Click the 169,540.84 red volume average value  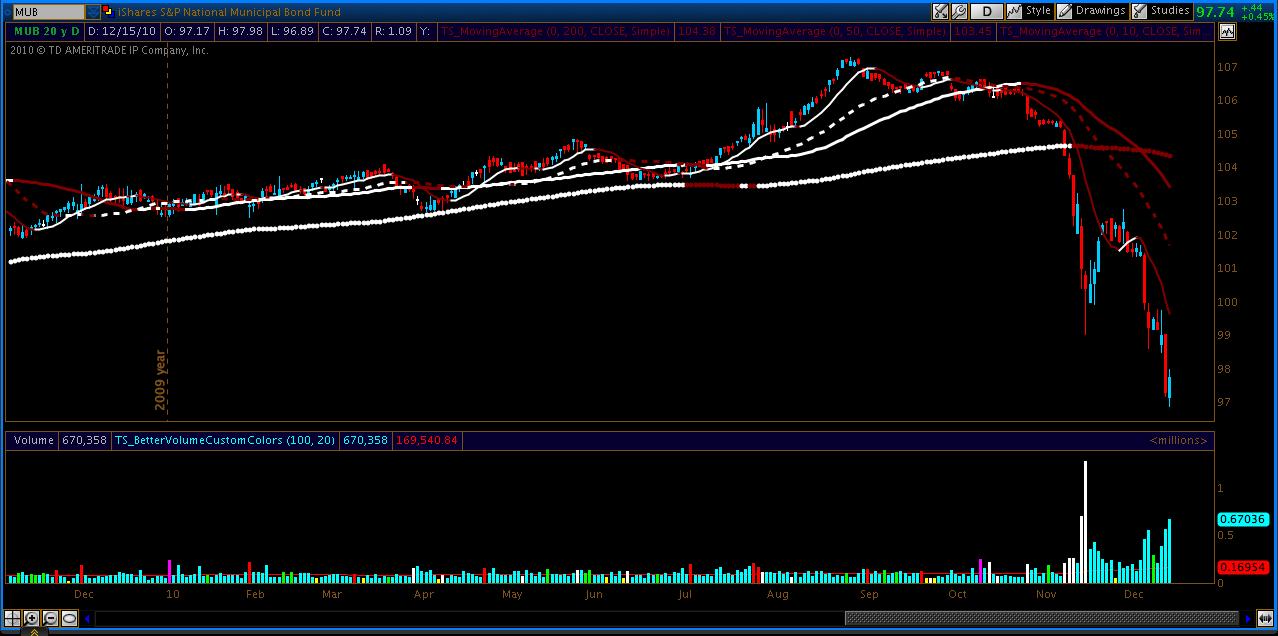[427, 440]
